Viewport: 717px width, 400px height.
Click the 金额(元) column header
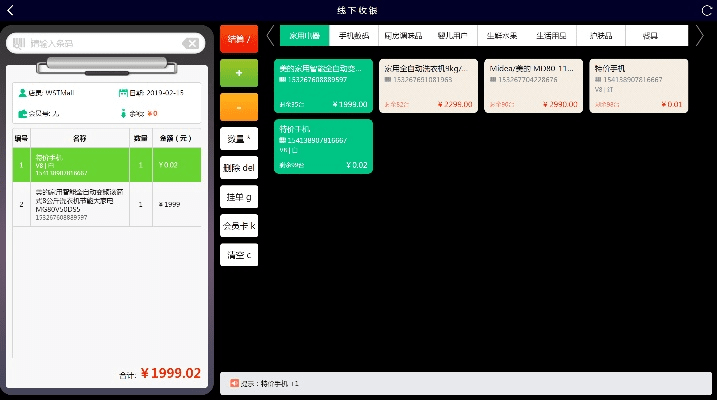pos(177,138)
